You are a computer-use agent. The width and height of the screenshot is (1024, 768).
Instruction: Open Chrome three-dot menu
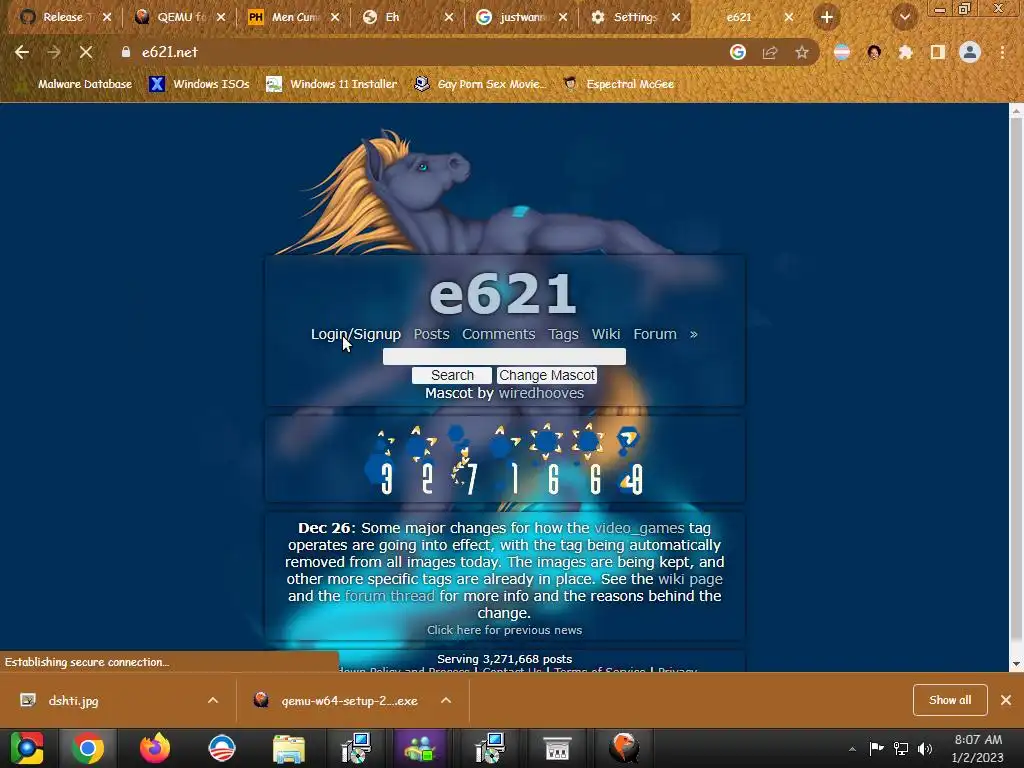coord(1002,52)
